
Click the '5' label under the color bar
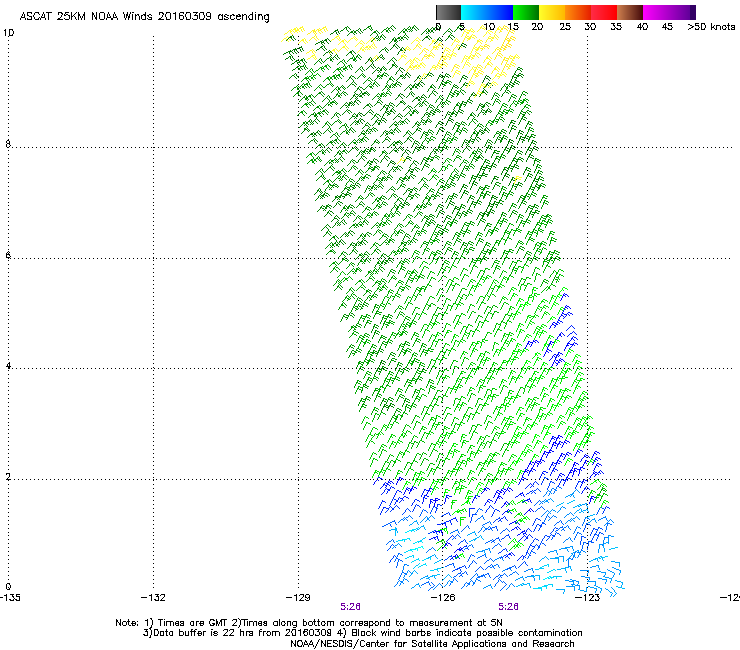[x=462, y=27]
